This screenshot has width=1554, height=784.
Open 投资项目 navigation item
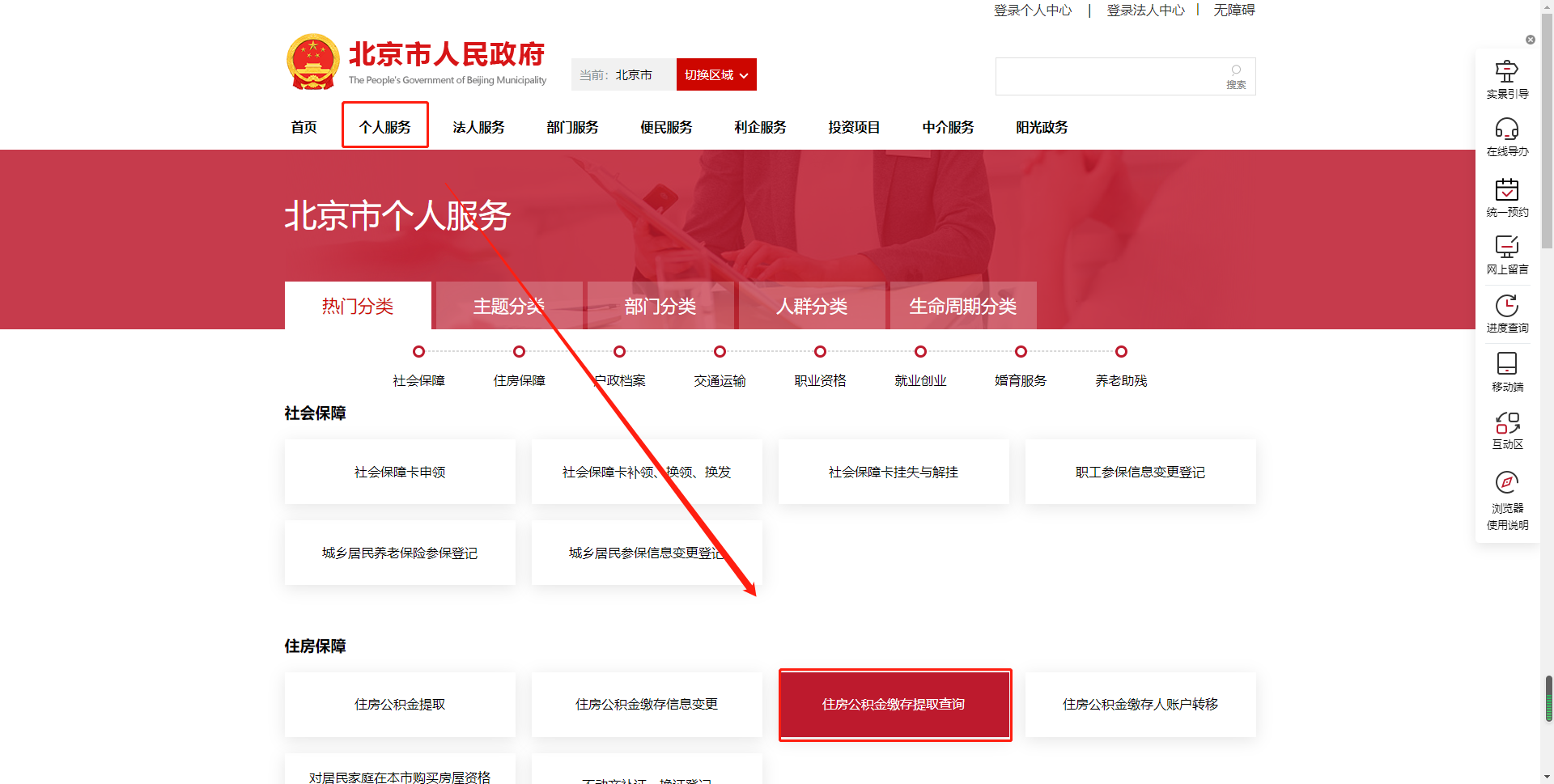[854, 127]
